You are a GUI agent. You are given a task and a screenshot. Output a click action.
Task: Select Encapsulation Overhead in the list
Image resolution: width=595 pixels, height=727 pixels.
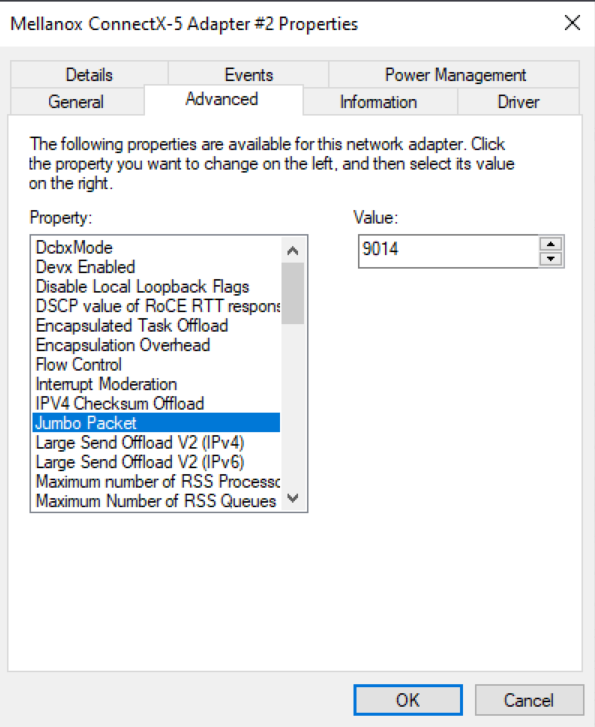[156, 345]
